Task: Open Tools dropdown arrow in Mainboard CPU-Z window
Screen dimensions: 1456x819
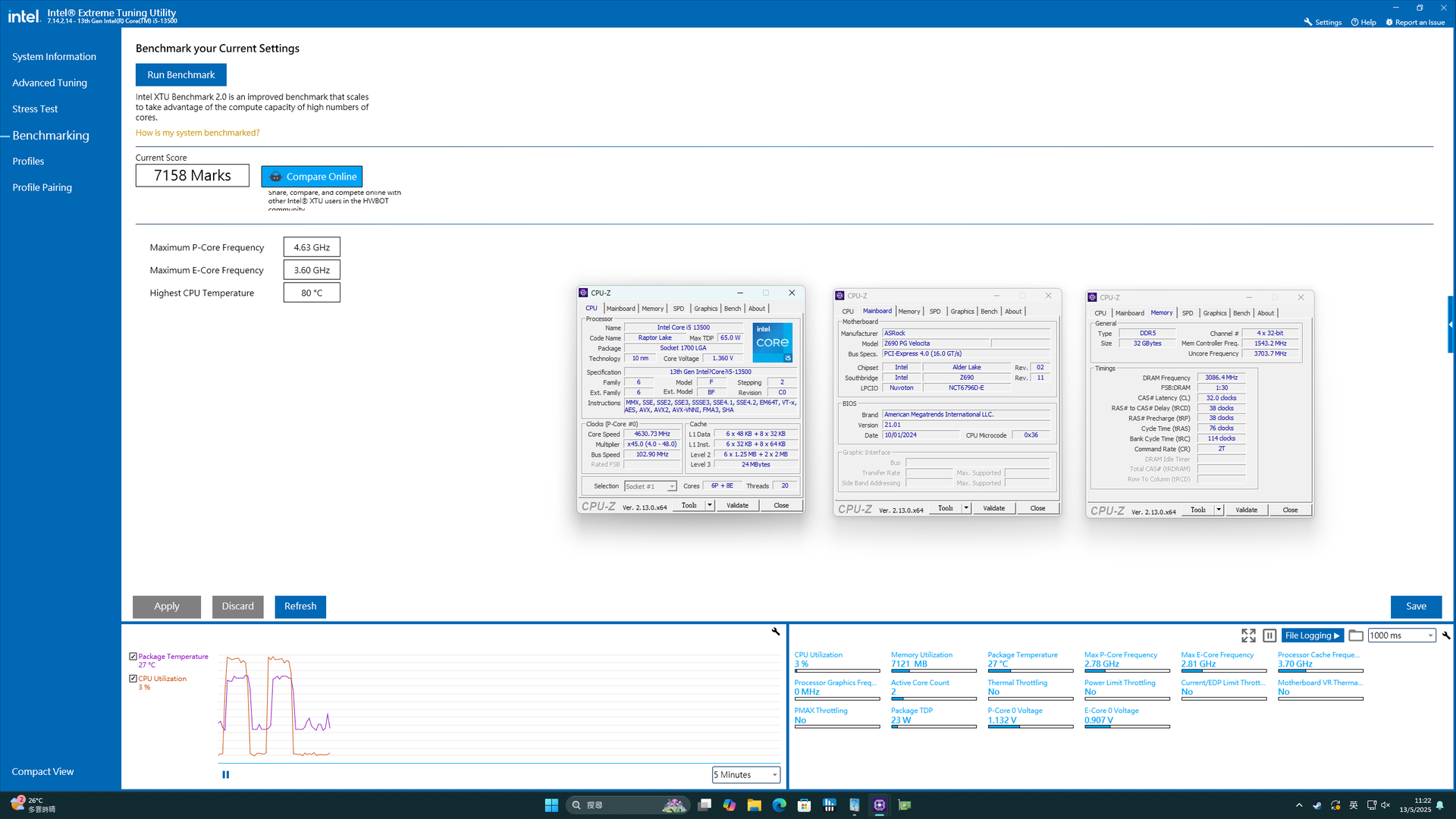Action: 966,508
